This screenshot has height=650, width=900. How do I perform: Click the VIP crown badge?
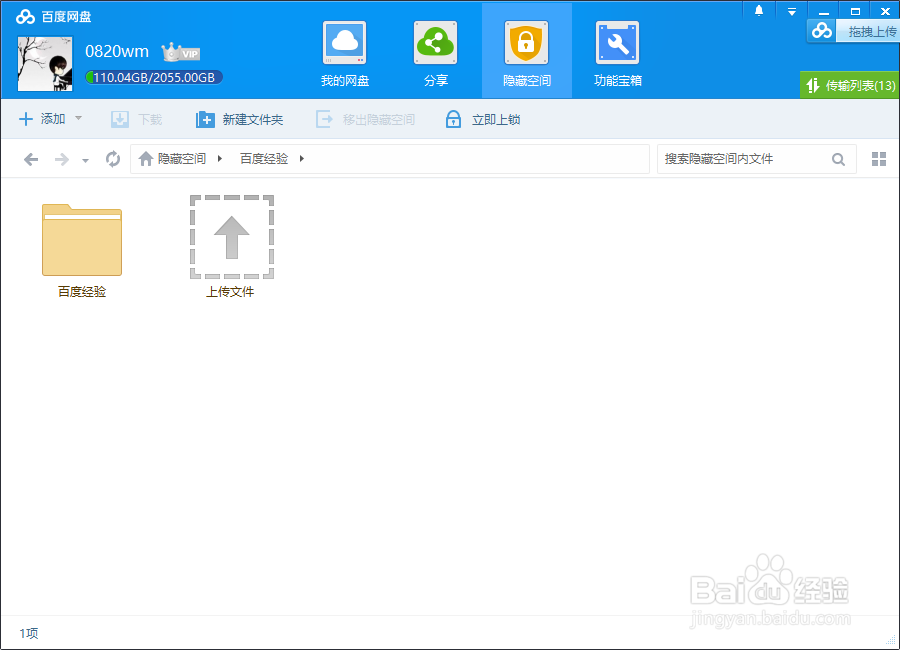[180, 52]
